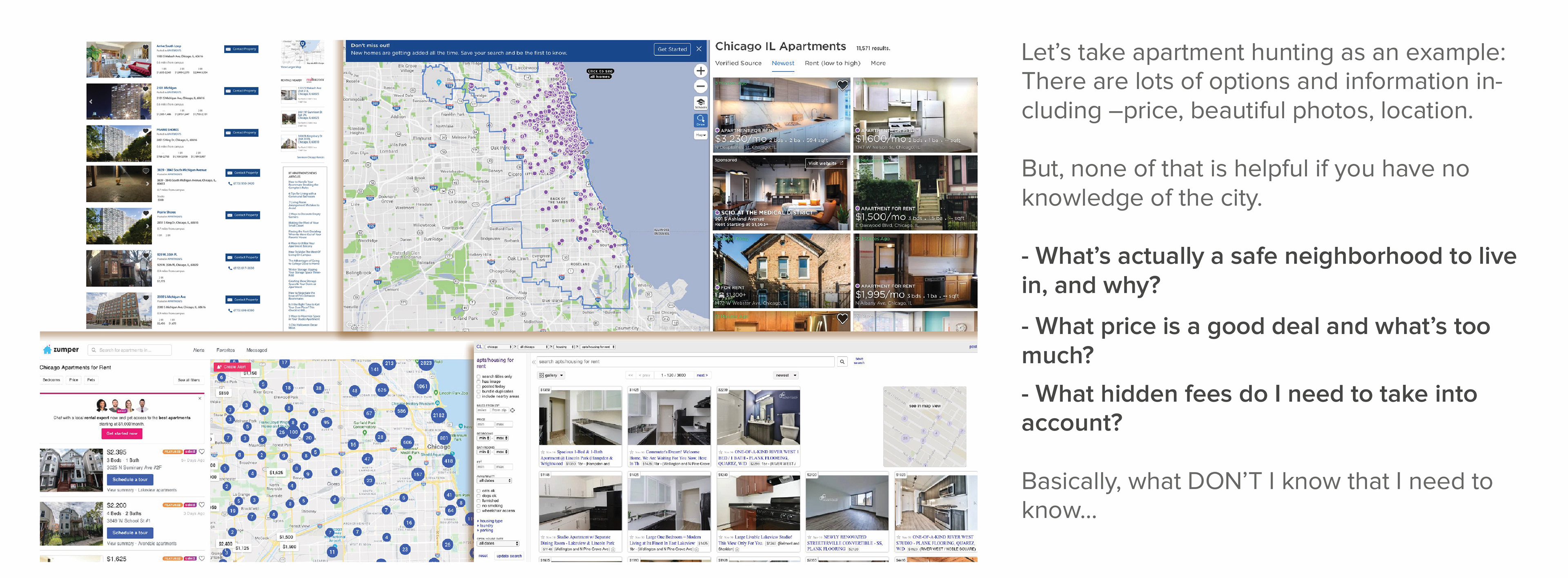Click the 2823 cluster marker on Zumper map

pyautogui.click(x=425, y=363)
